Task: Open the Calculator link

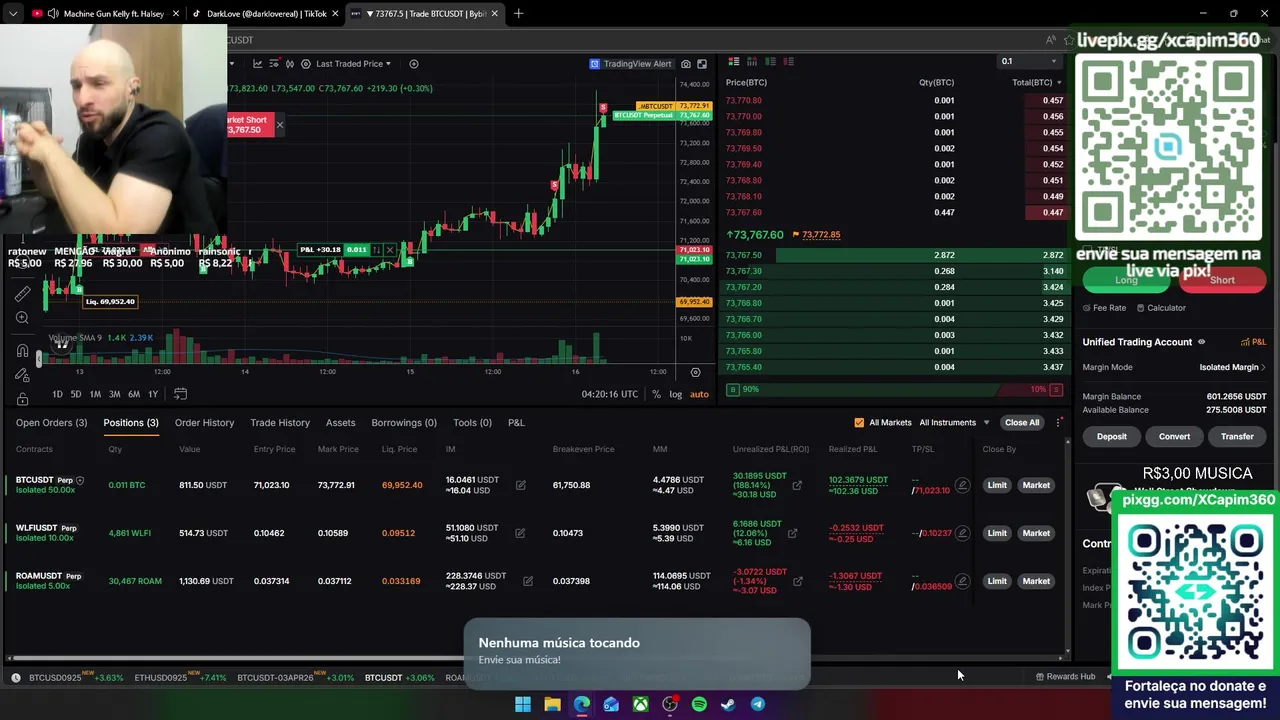Action: (x=1160, y=308)
